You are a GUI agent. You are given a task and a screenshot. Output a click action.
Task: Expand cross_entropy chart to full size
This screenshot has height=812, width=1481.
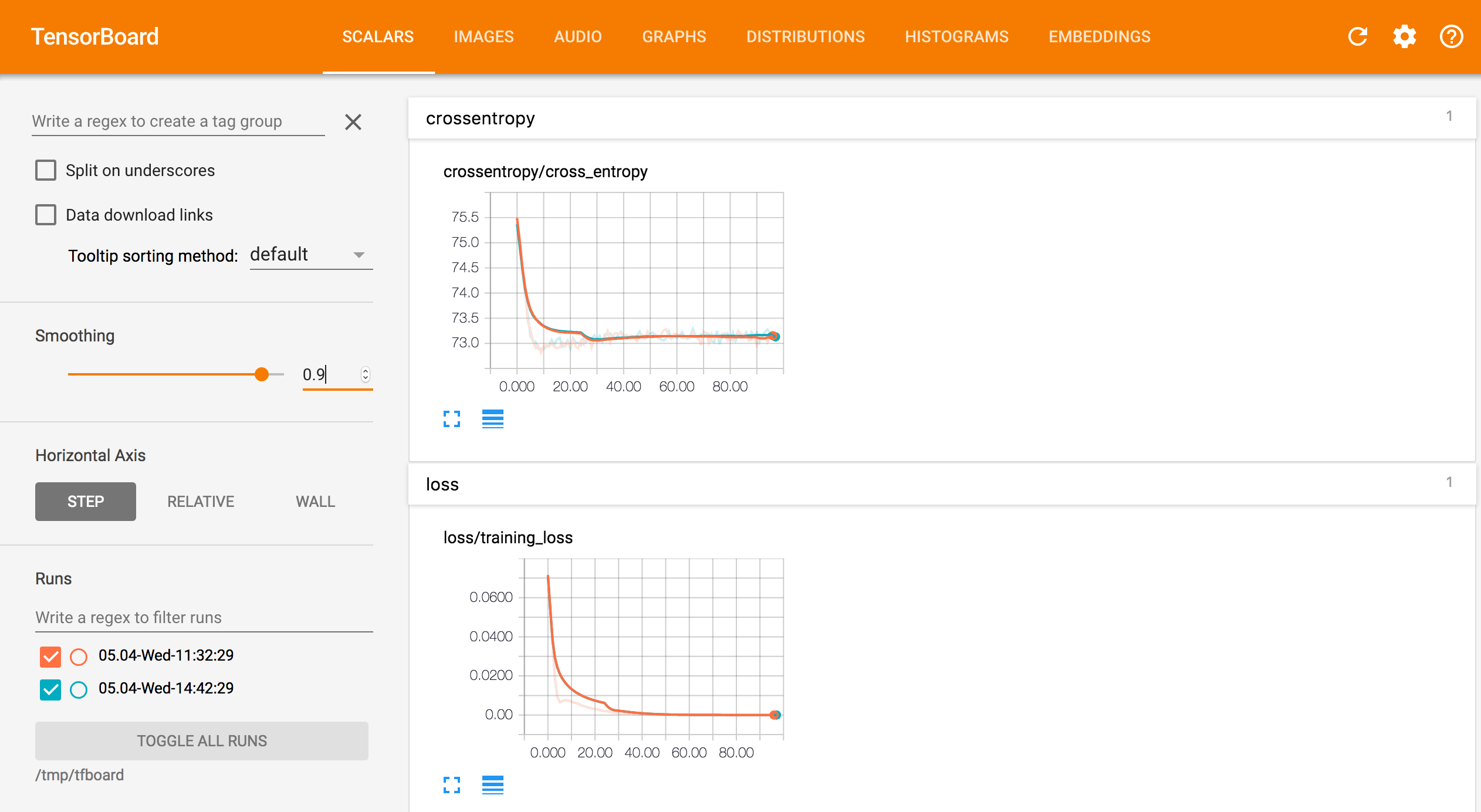452,419
